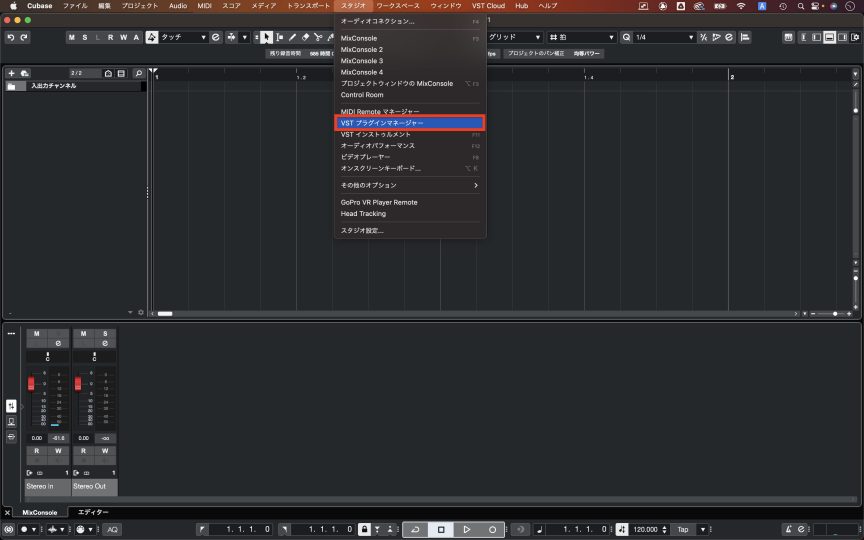Toggle the right zone visibility button
Screen dimensions: 864x540
click(843, 37)
